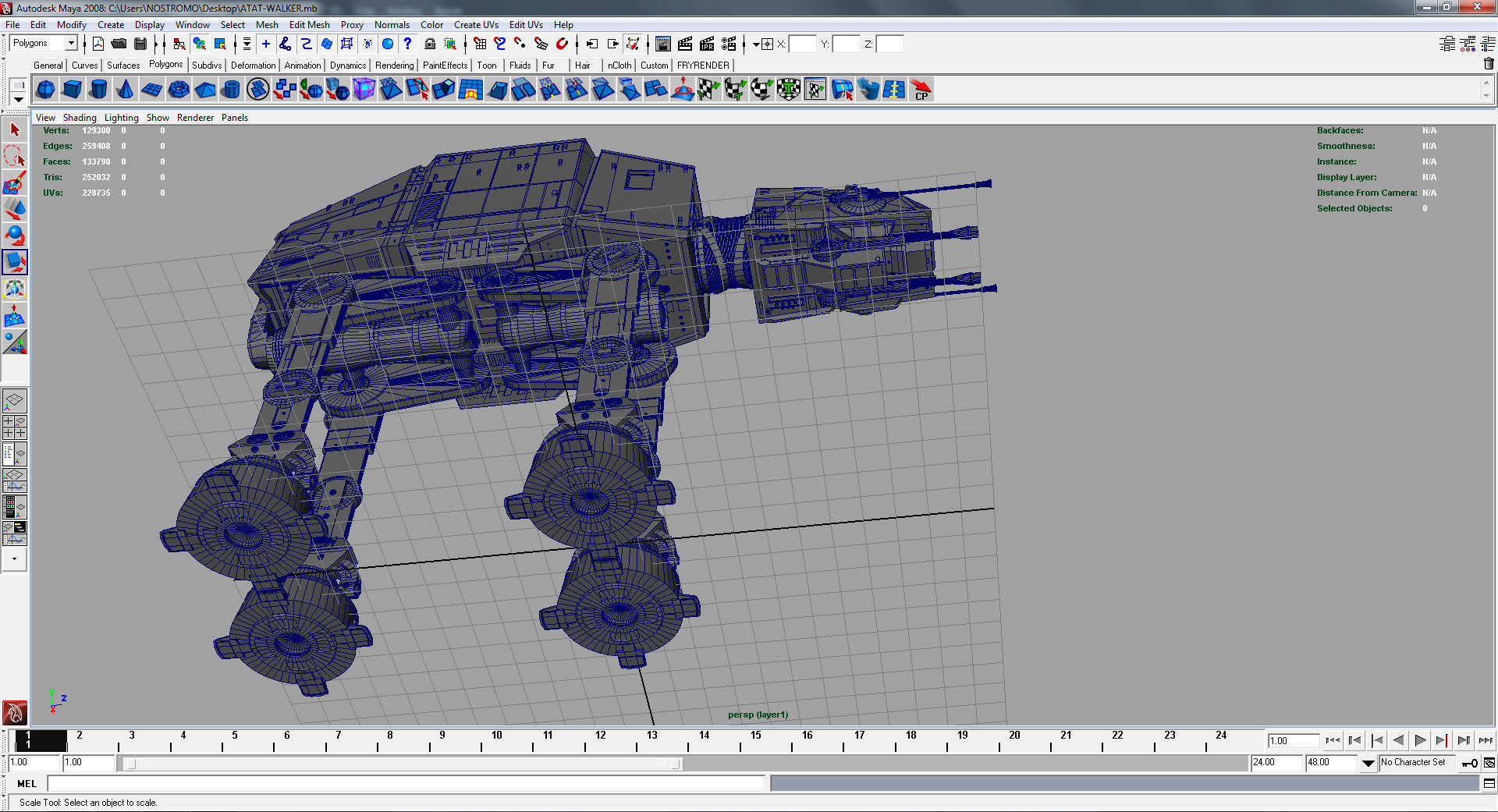The height and width of the screenshot is (812, 1498).
Task: Open the absolute transform input mode arrow
Action: [756, 44]
